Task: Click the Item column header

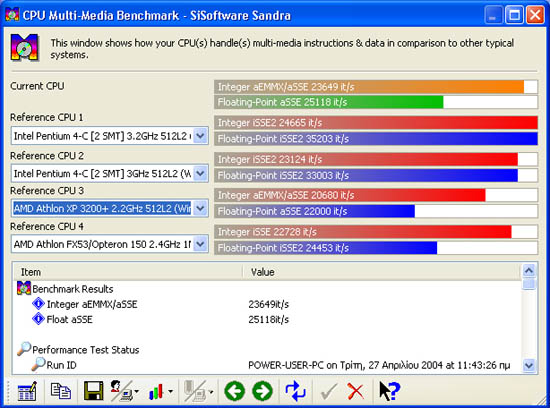Action: pos(128,272)
